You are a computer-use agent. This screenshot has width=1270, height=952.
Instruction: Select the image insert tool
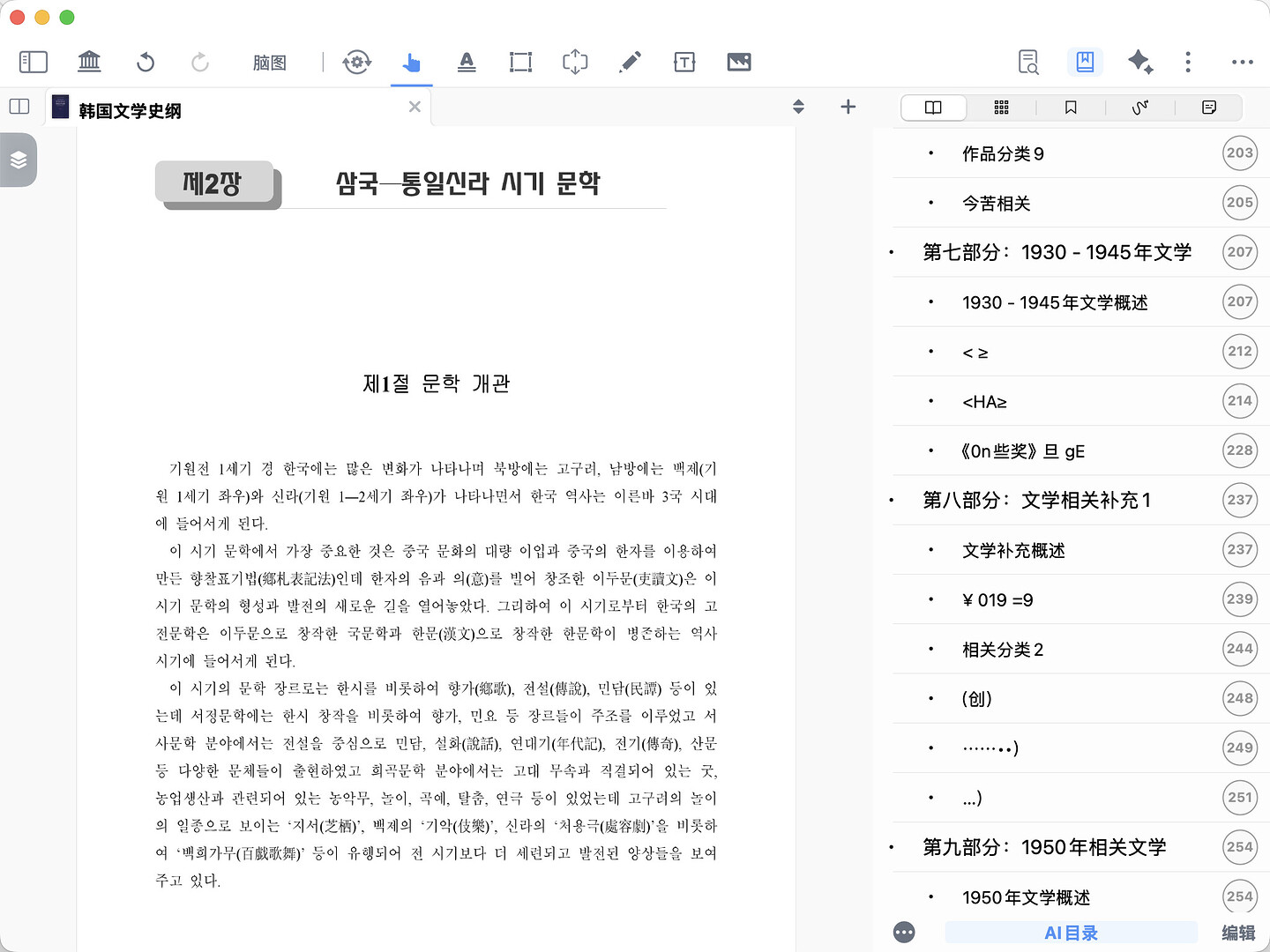[x=739, y=62]
